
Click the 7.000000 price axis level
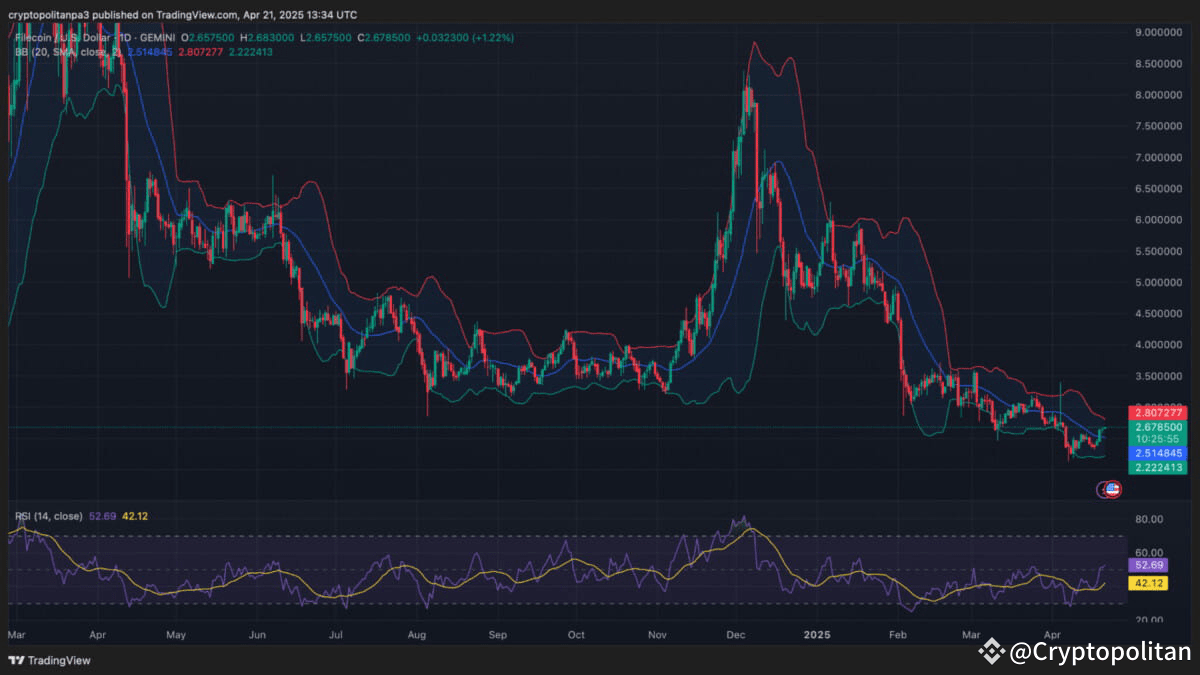pos(1160,158)
